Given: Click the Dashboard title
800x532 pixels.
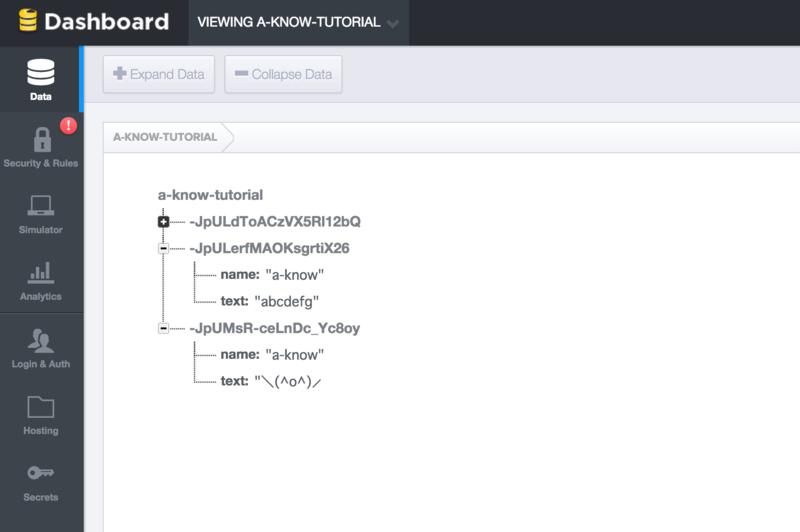Looking at the screenshot, I should pos(106,21).
